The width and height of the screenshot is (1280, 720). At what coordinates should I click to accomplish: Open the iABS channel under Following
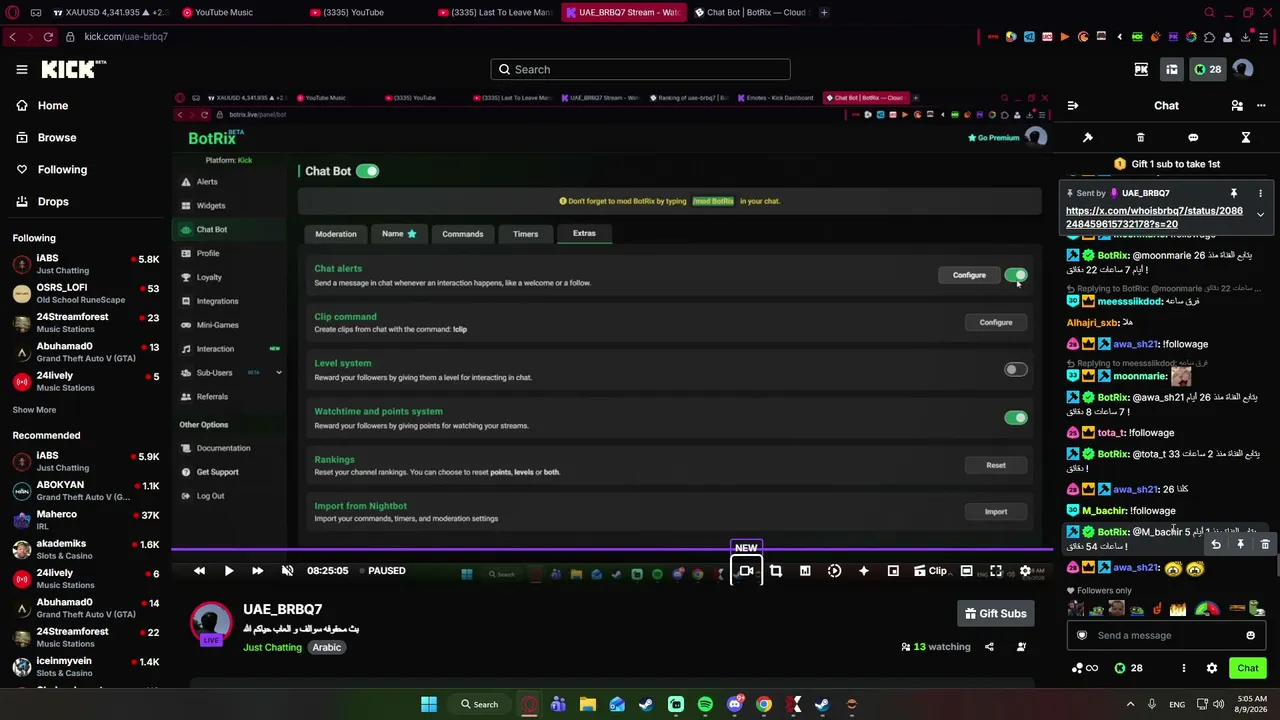click(86, 264)
